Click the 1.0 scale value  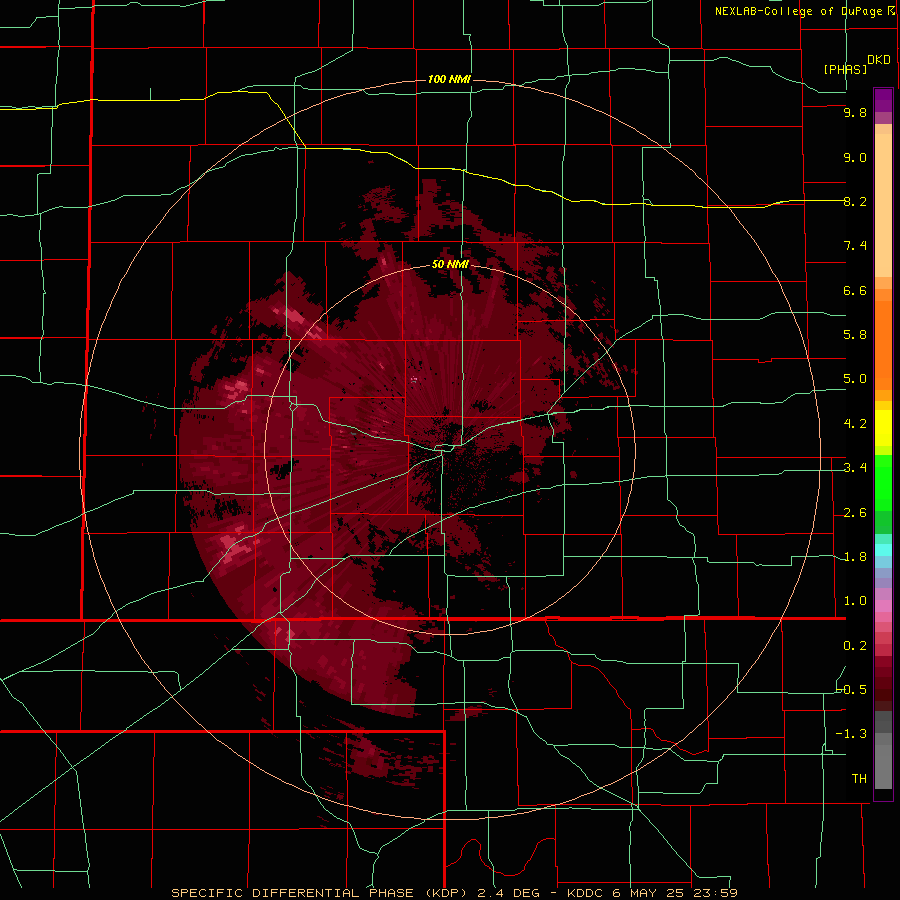click(x=855, y=601)
